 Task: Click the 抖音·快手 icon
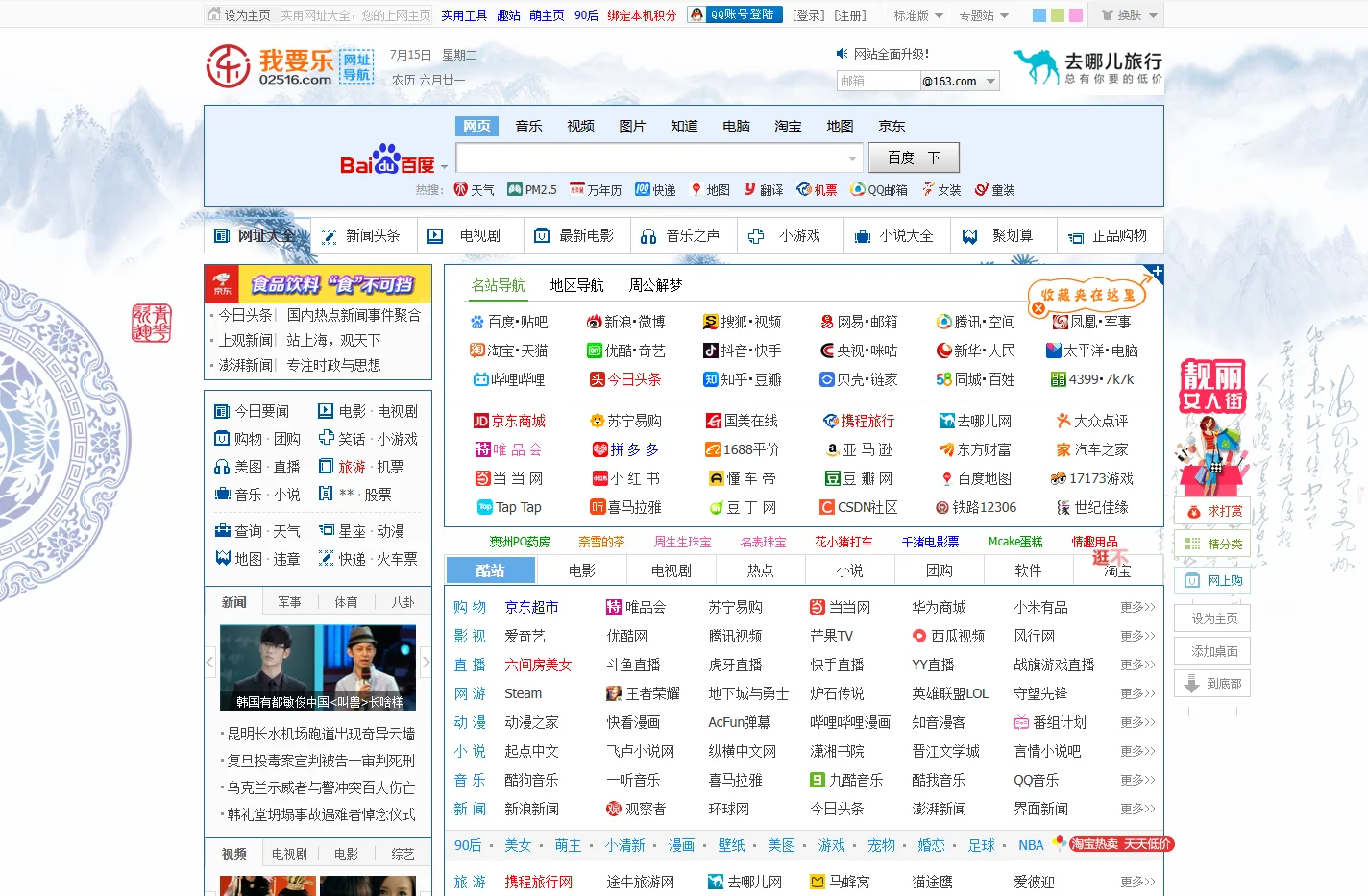711,351
